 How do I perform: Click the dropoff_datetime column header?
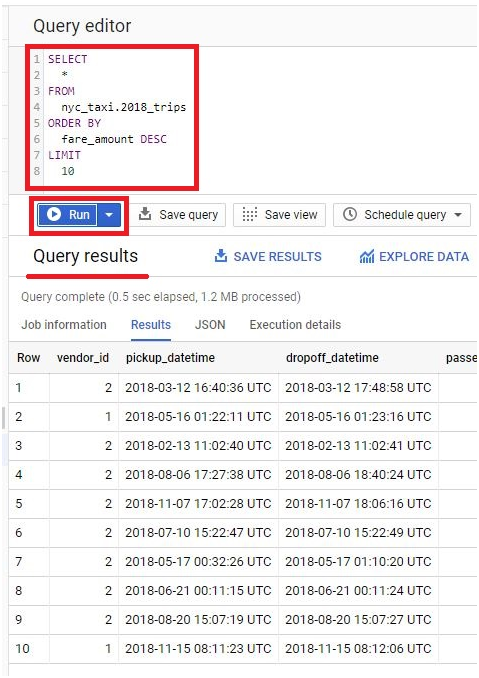(x=332, y=358)
